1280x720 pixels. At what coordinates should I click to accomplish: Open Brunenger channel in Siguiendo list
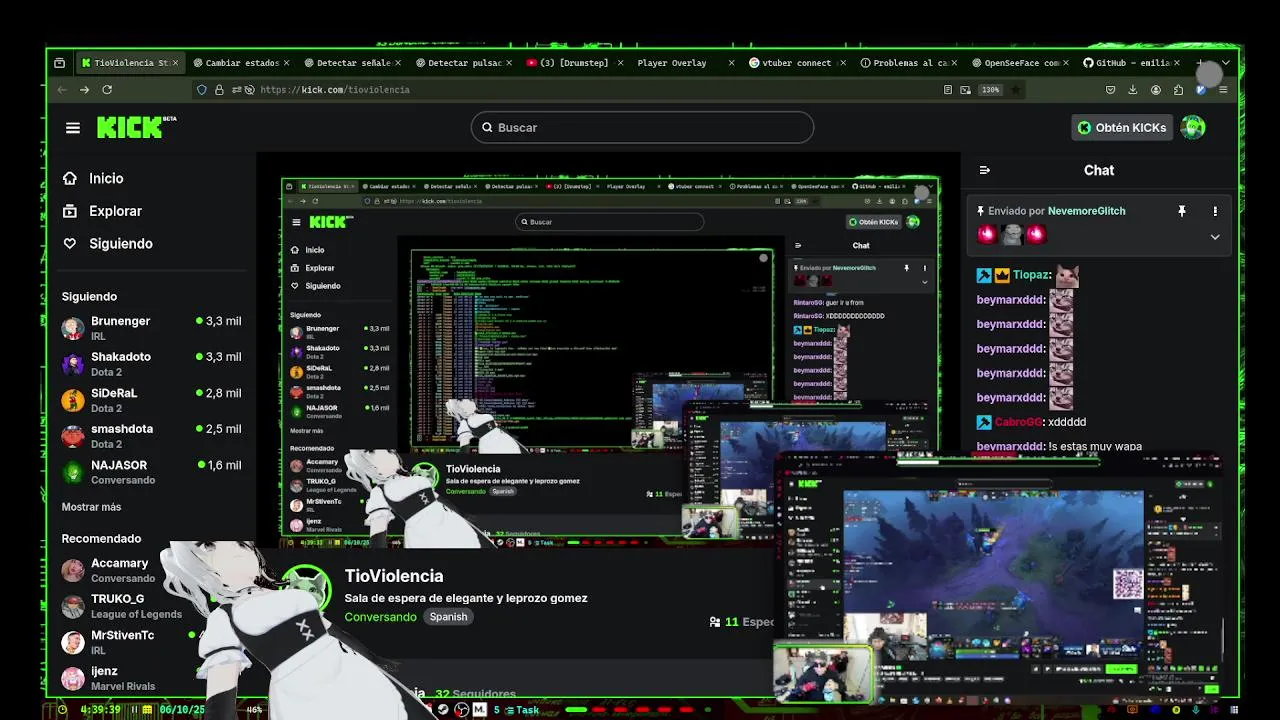152,328
